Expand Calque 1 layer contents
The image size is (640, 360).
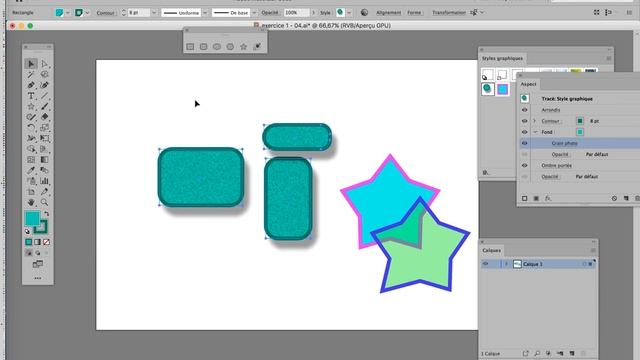506,264
